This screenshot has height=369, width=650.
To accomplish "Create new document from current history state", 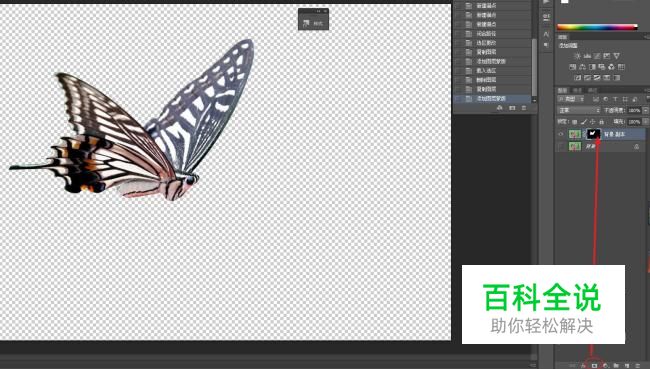I will (500, 108).
